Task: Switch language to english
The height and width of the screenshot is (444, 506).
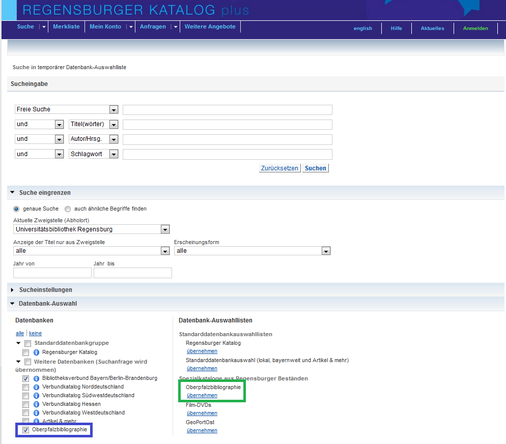Action: tap(363, 28)
